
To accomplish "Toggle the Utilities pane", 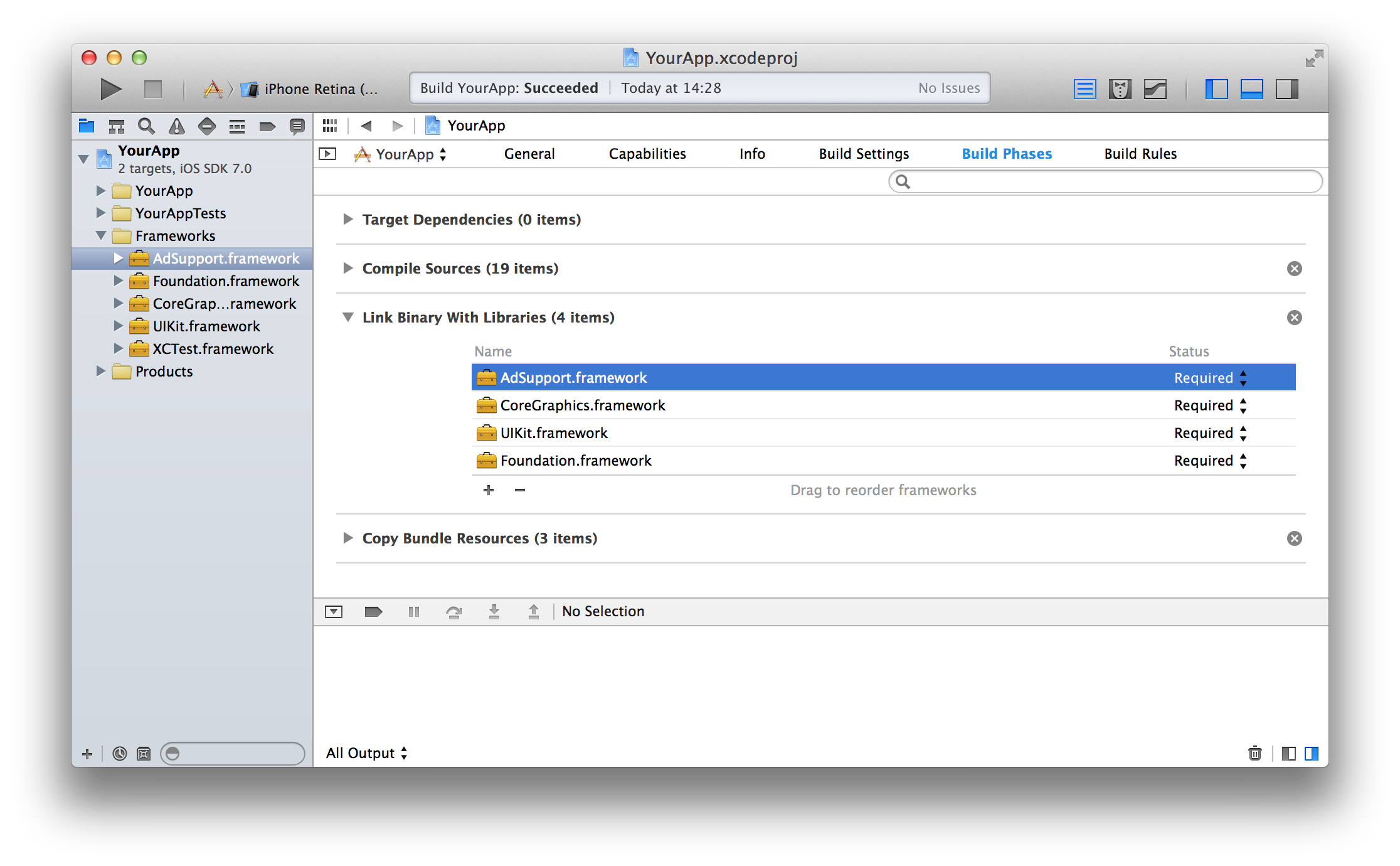I will 1287,89.
